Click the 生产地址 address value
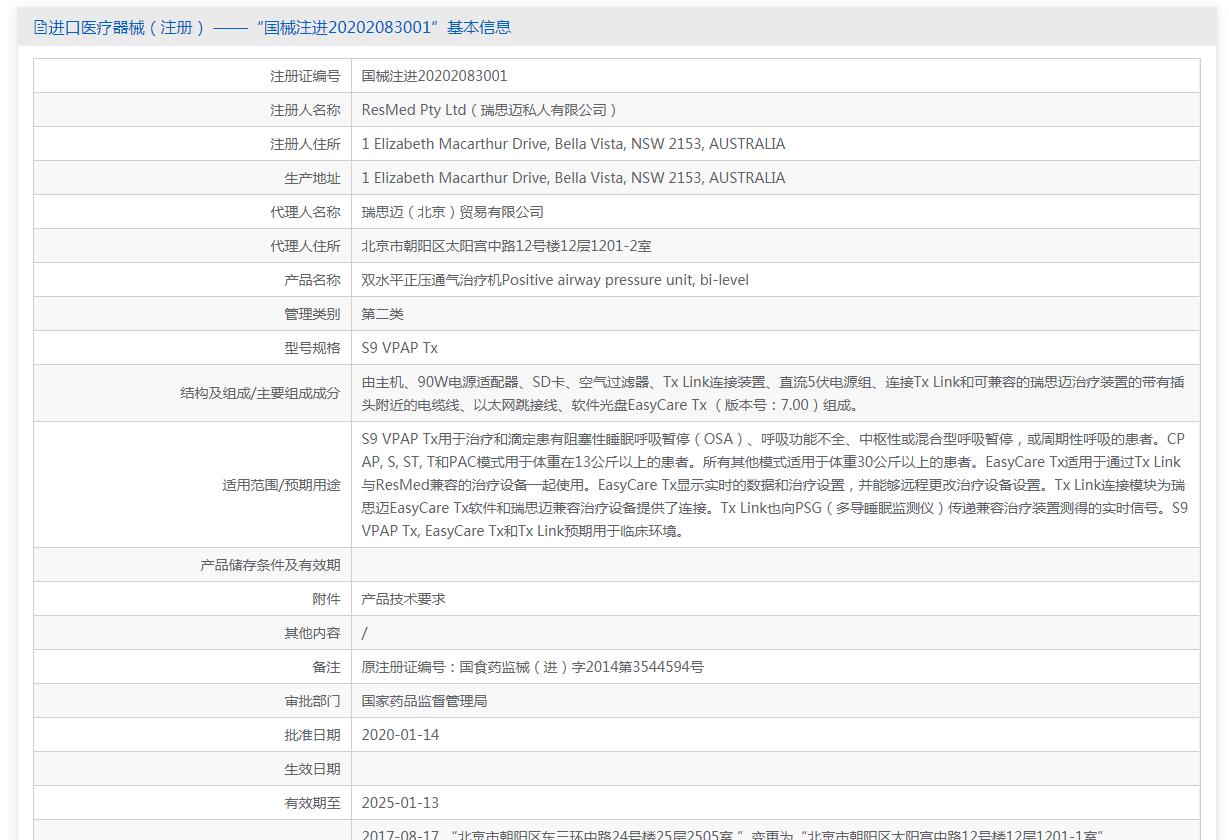 point(573,178)
